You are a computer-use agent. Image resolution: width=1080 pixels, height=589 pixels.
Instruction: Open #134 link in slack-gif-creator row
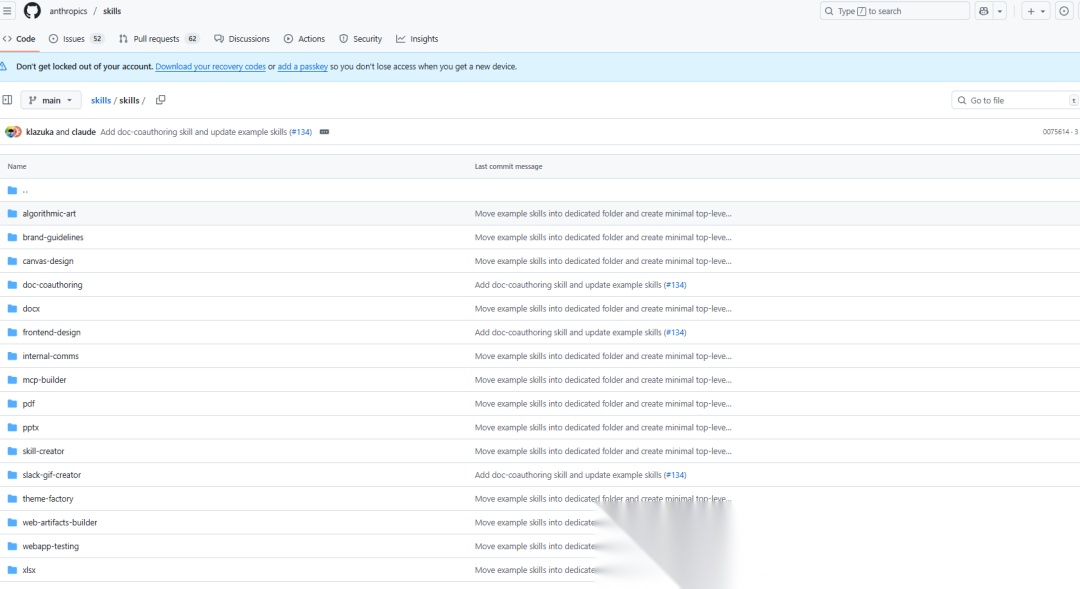click(675, 475)
